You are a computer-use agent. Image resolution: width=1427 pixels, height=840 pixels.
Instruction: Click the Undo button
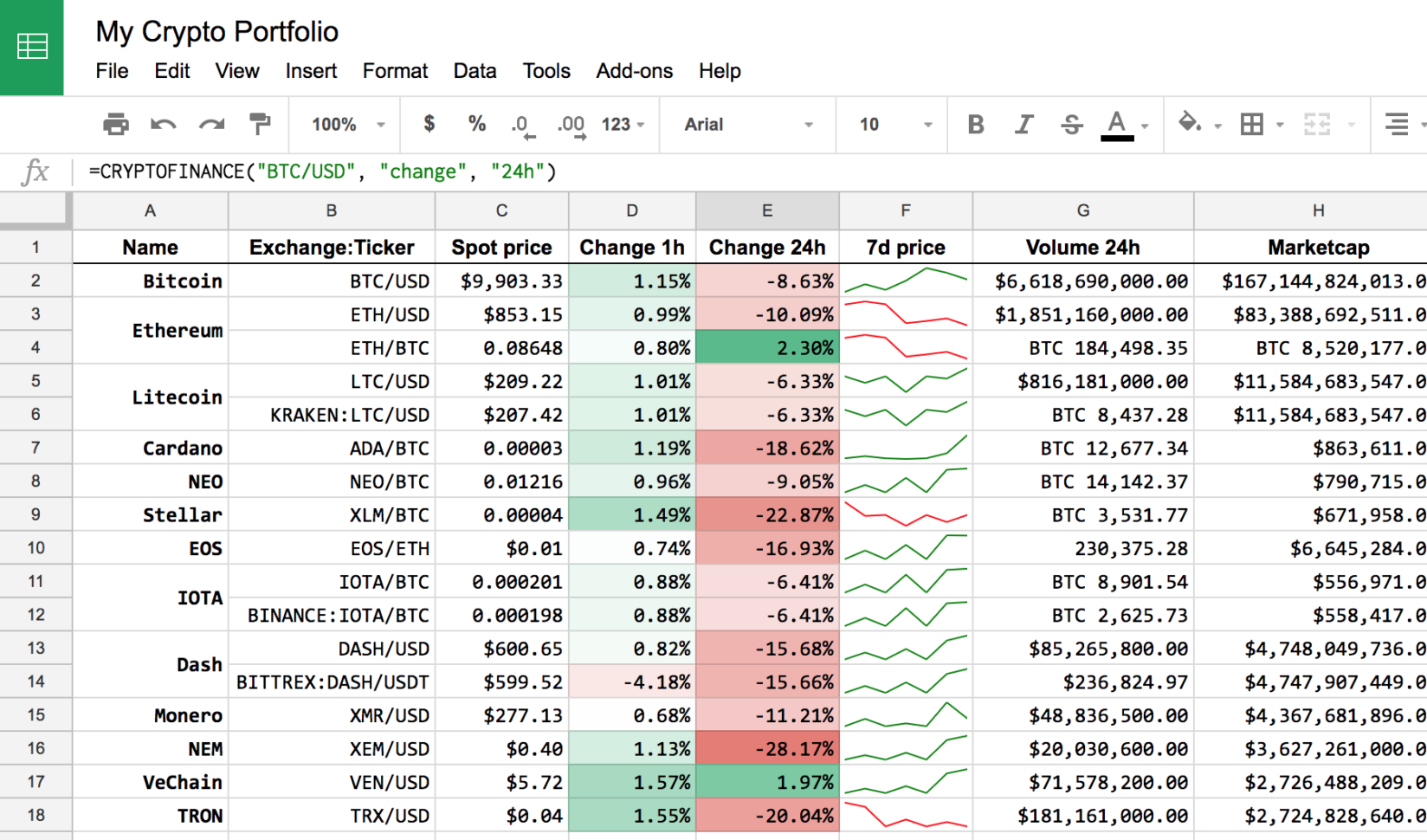pyautogui.click(x=164, y=124)
